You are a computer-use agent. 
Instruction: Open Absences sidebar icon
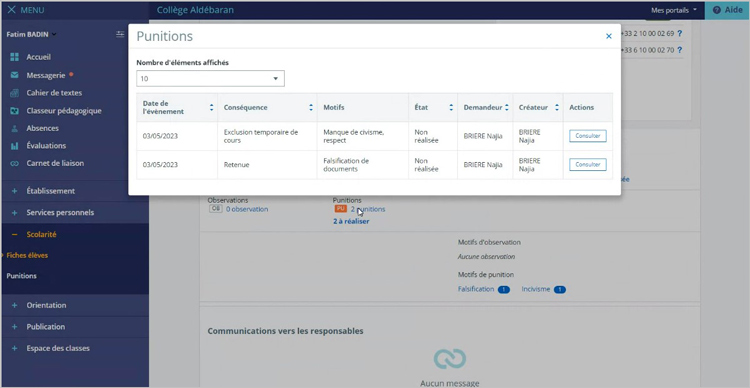(14, 128)
